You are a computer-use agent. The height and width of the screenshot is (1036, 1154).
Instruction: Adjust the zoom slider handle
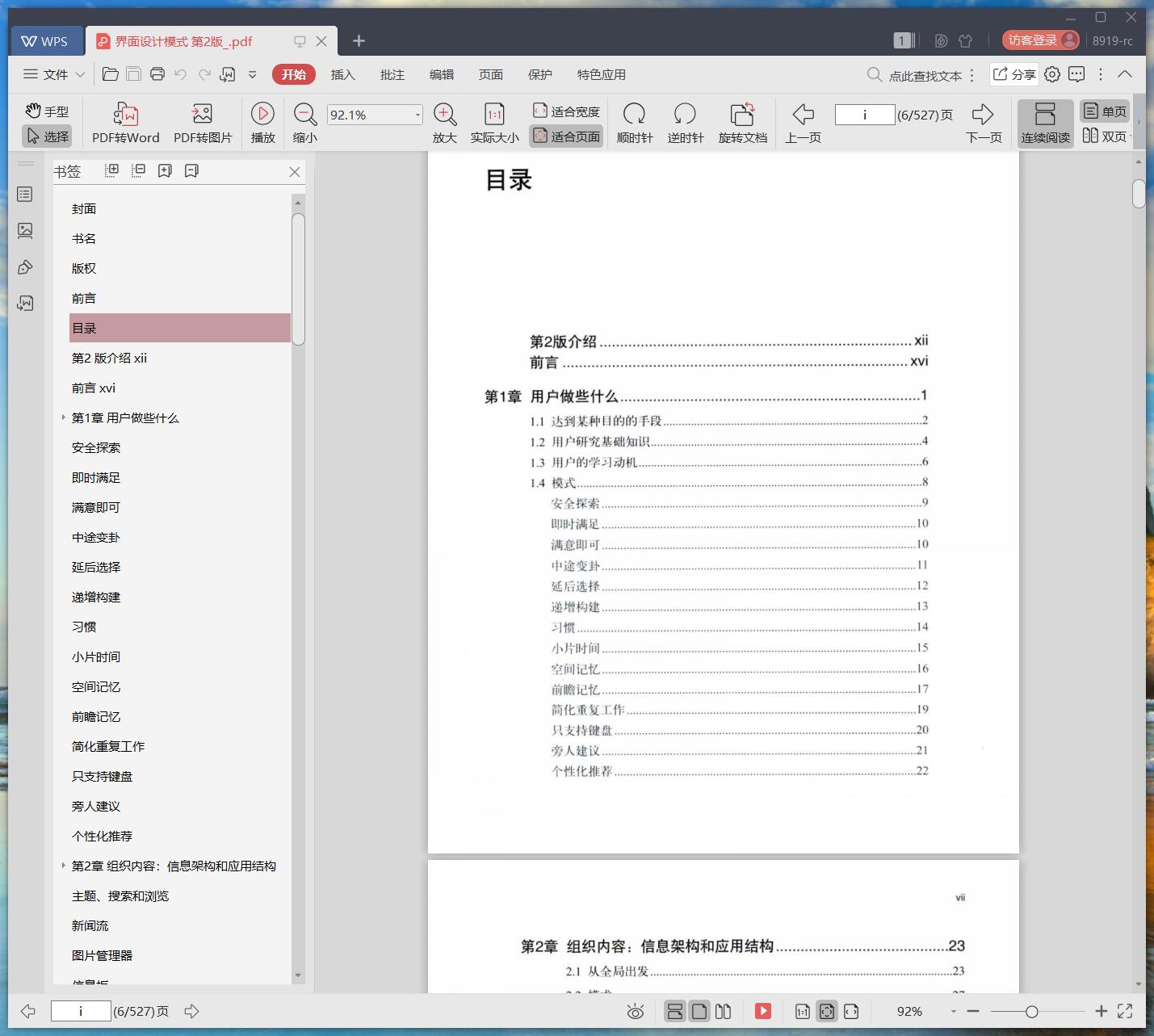coord(1031,1012)
